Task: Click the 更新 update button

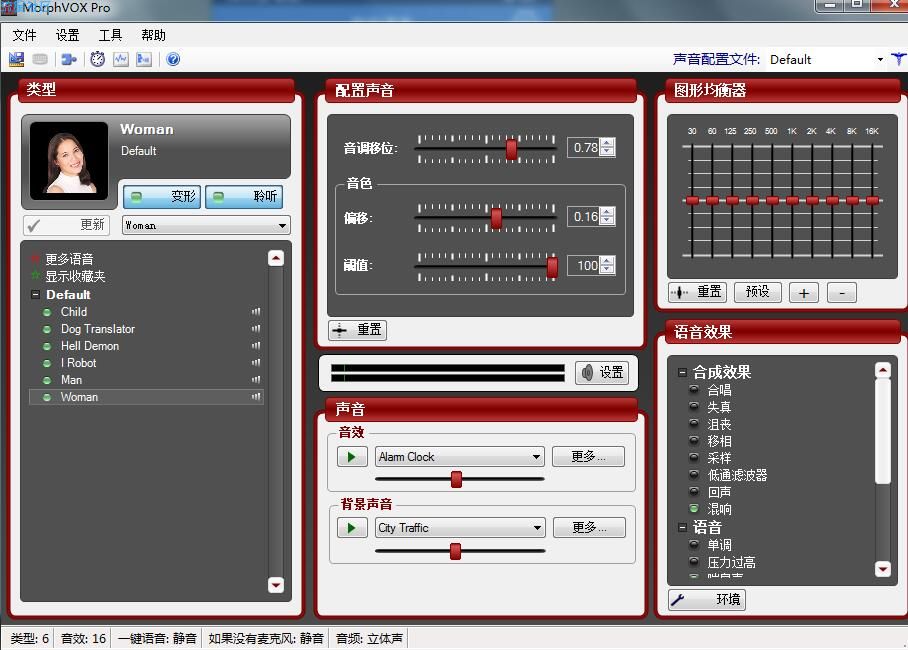Action: (x=67, y=225)
